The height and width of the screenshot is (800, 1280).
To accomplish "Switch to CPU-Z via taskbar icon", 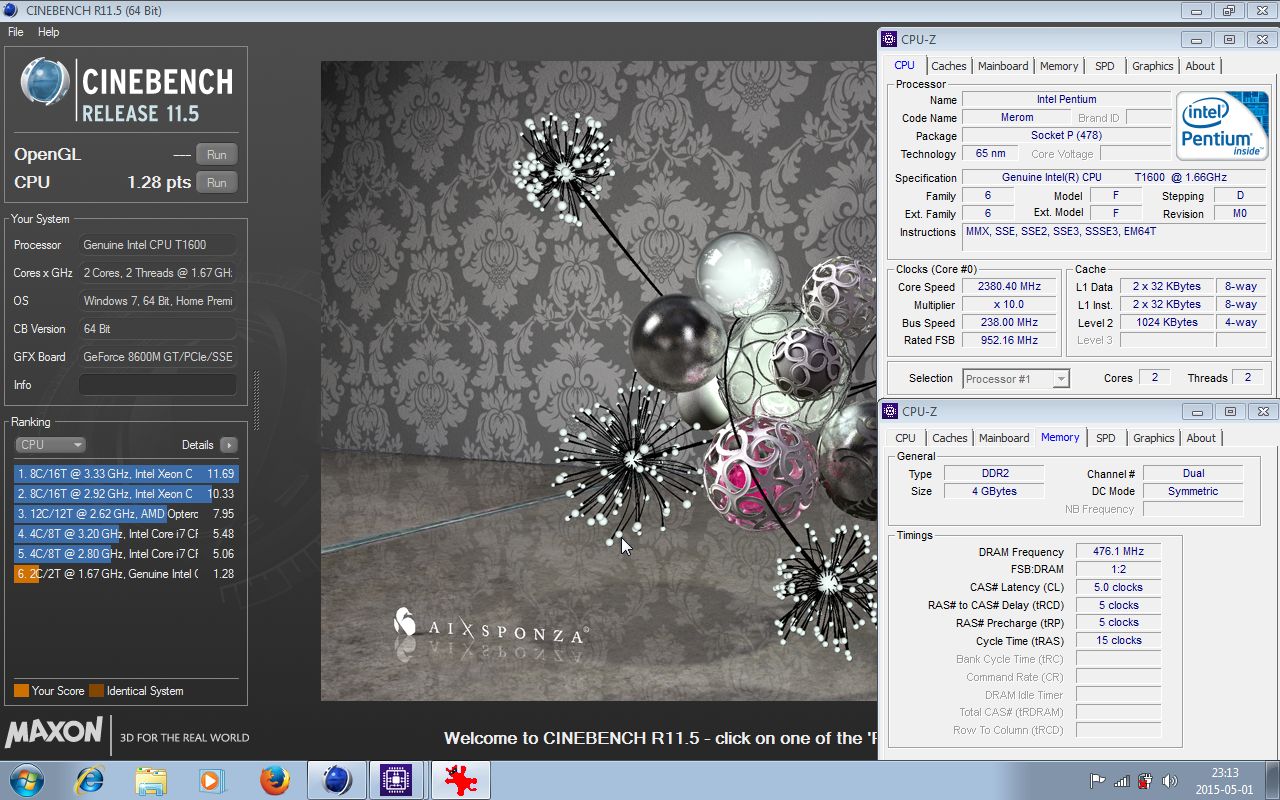I will pyautogui.click(x=397, y=780).
